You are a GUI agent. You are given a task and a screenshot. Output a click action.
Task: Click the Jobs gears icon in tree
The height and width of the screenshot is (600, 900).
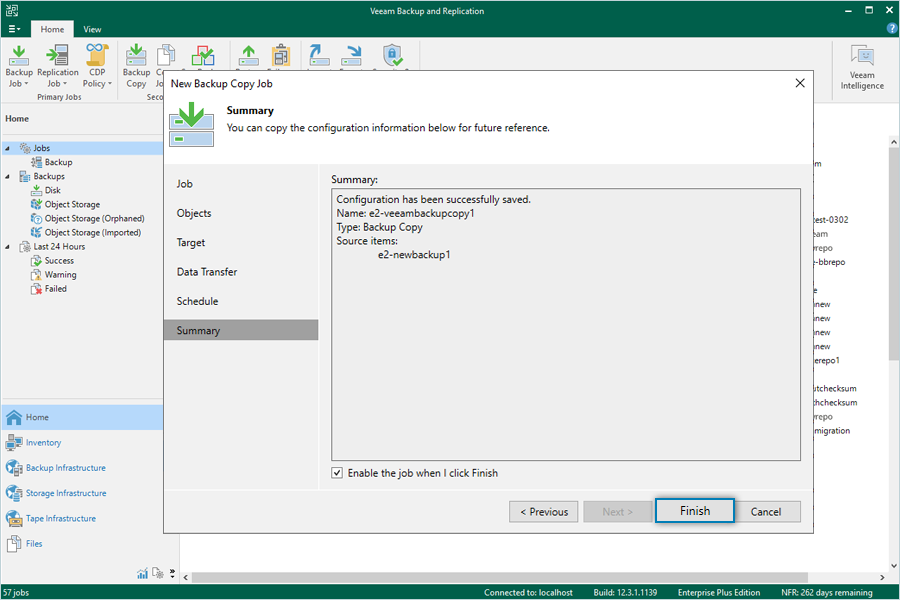tap(25, 148)
